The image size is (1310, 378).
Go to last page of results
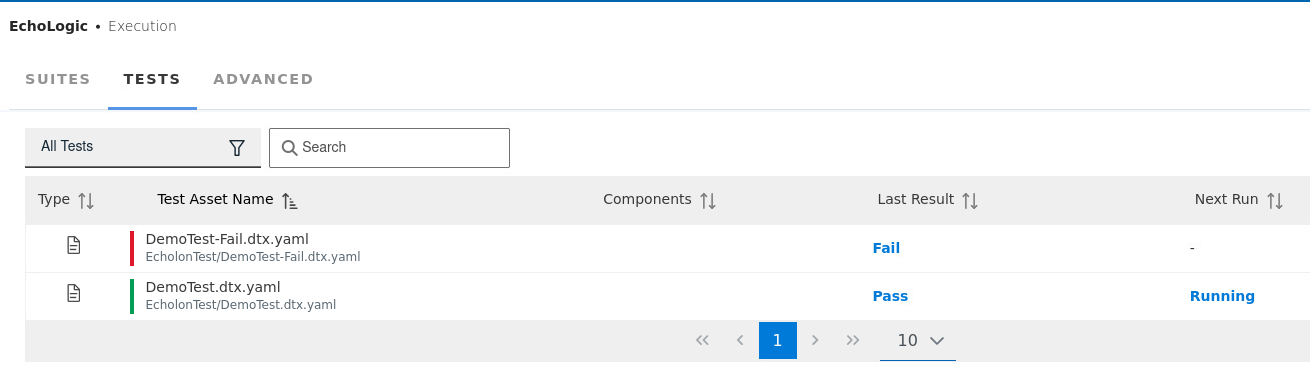(x=853, y=340)
